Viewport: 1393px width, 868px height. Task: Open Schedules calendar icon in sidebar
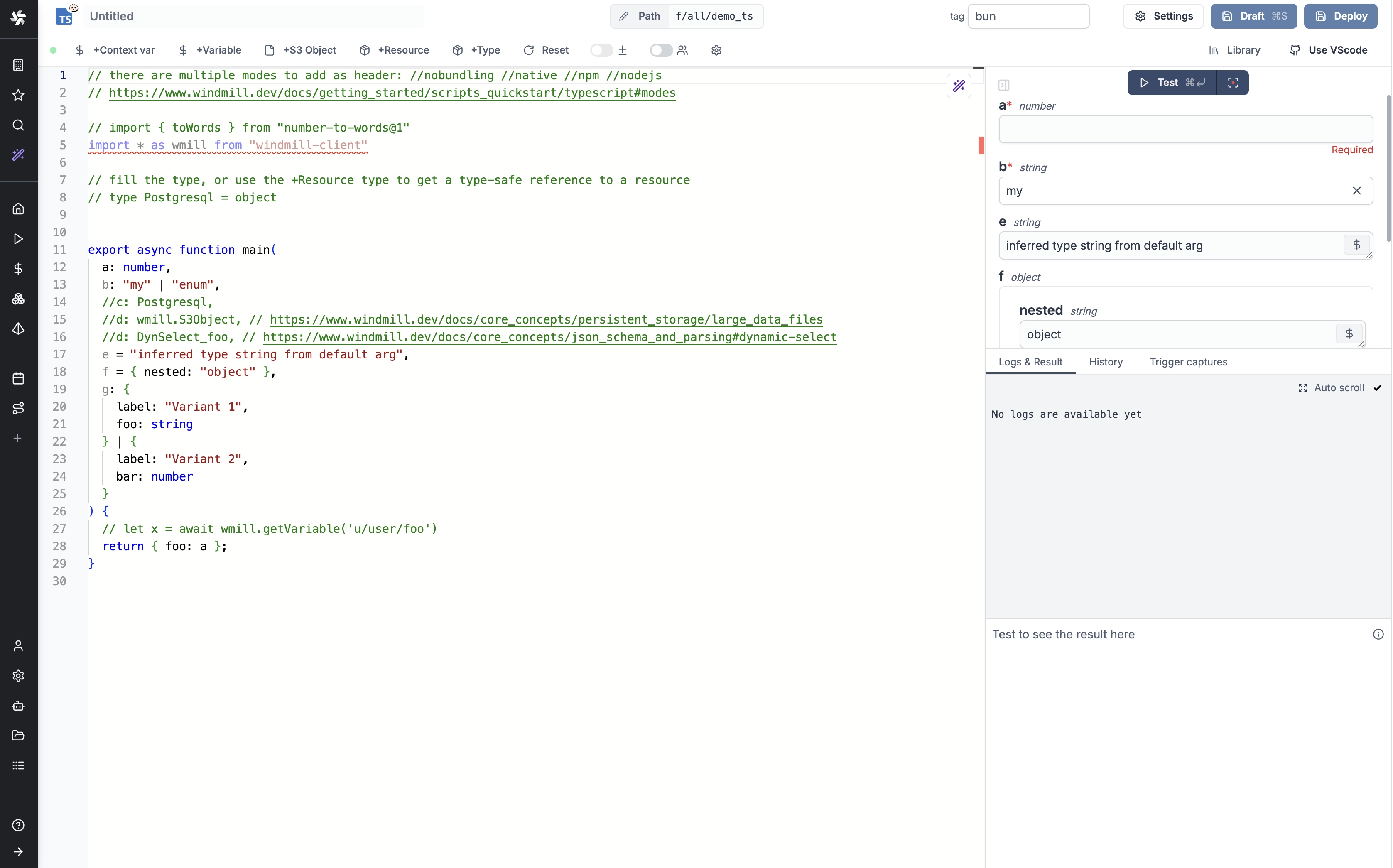18,378
